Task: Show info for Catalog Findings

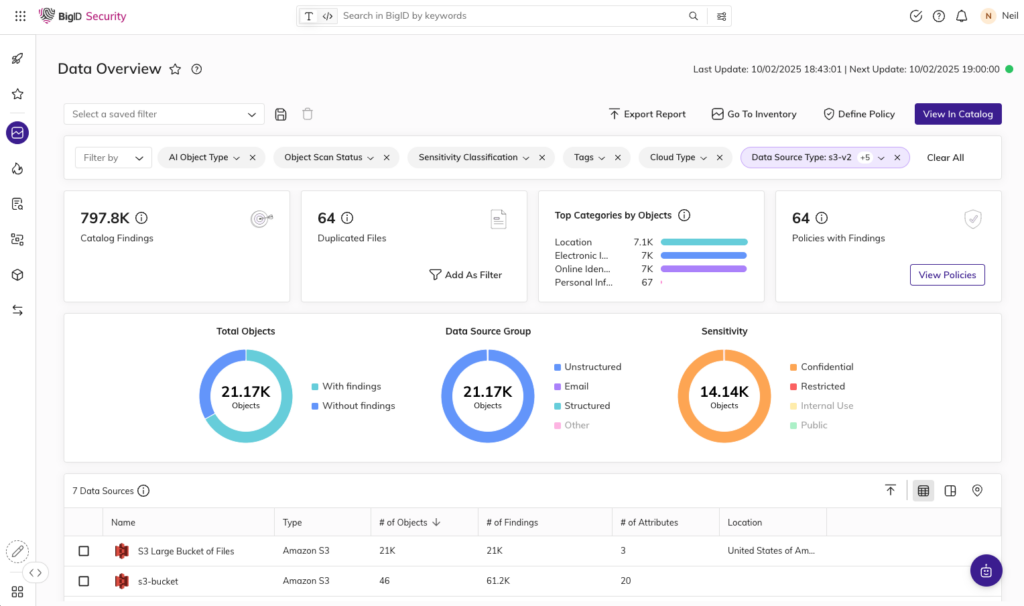Action: [x=141, y=218]
